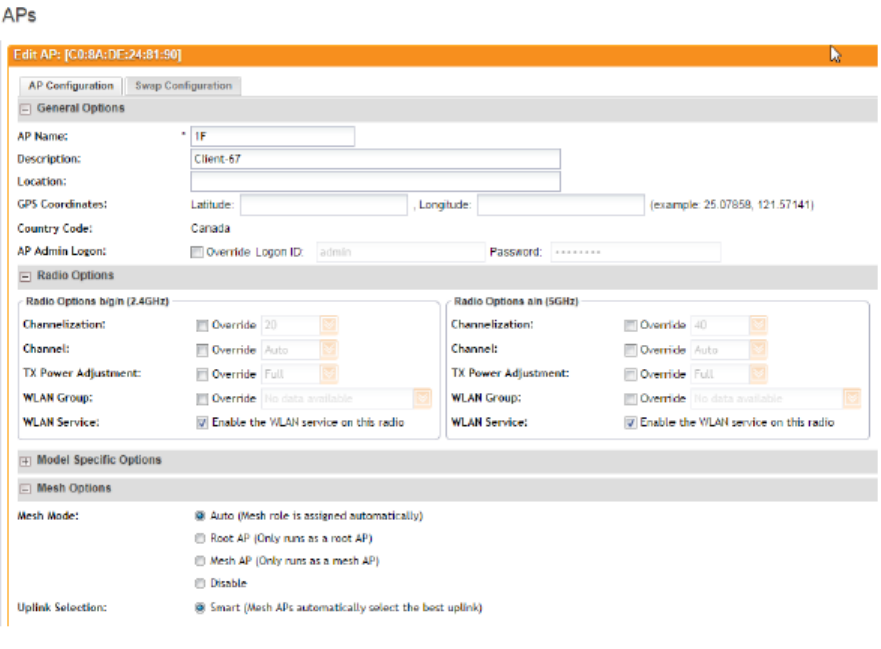Image resolution: width=881 pixels, height=649 pixels.
Task: Click the Edit AP title bar text
Action: pos(97,55)
